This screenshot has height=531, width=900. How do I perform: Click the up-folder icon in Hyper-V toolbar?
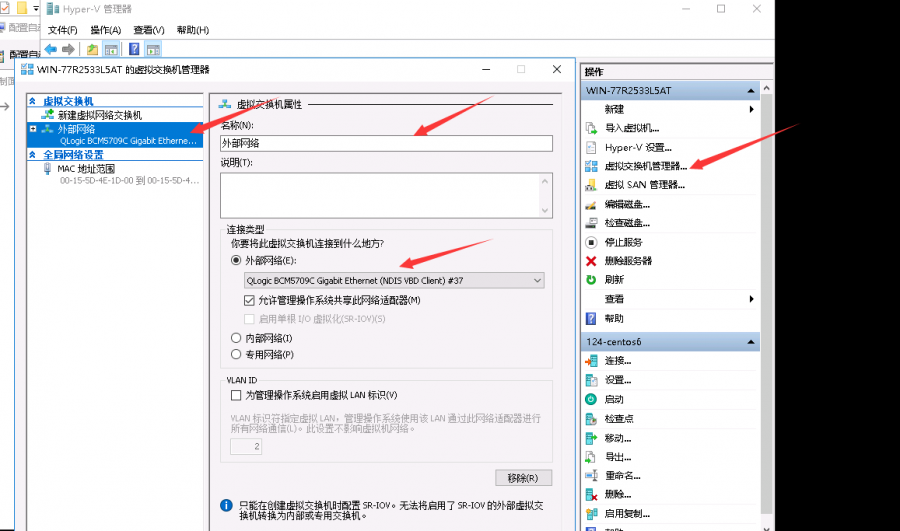coord(92,49)
